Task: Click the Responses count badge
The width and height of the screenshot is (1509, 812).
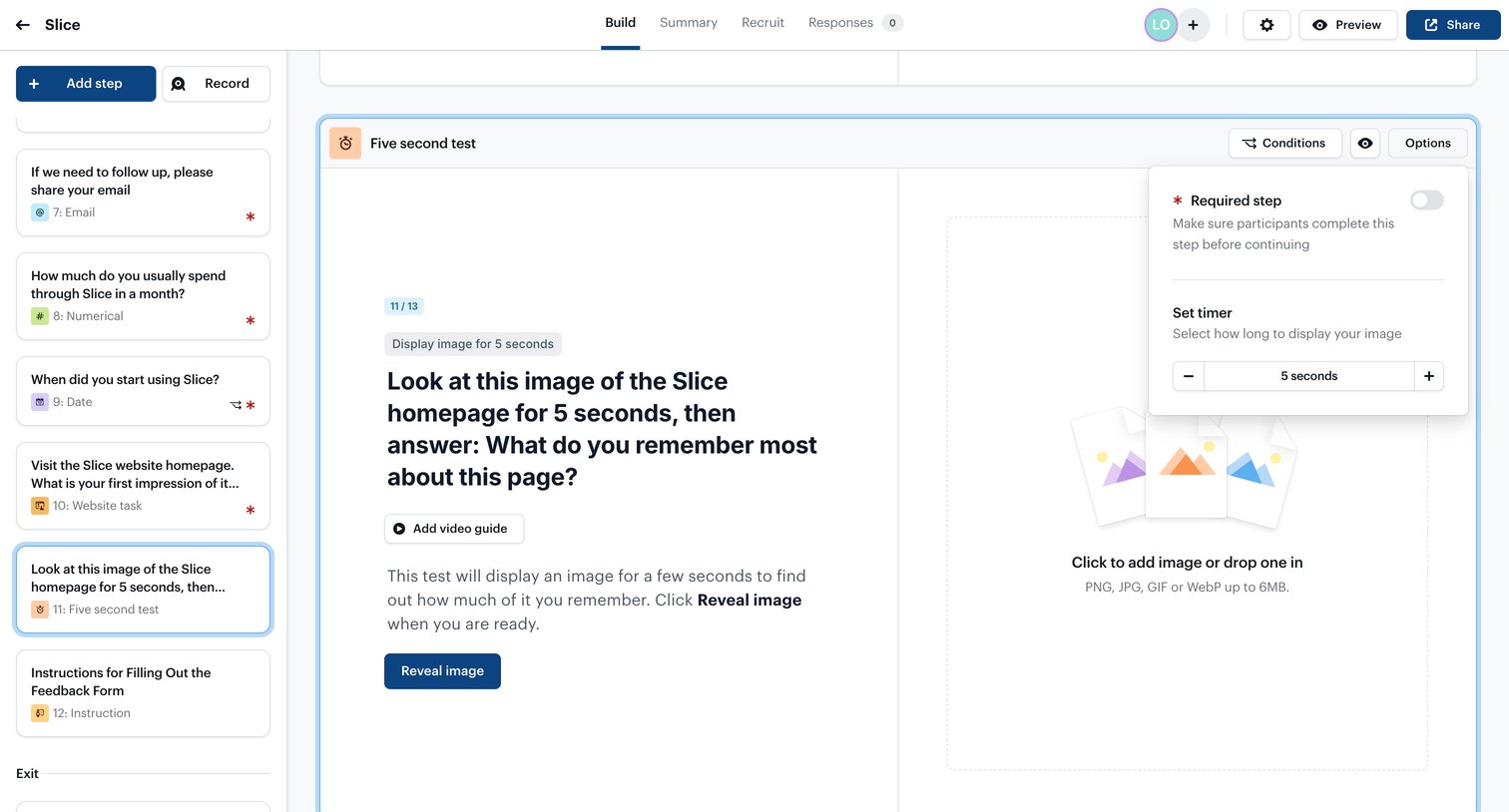Action: tap(892, 23)
